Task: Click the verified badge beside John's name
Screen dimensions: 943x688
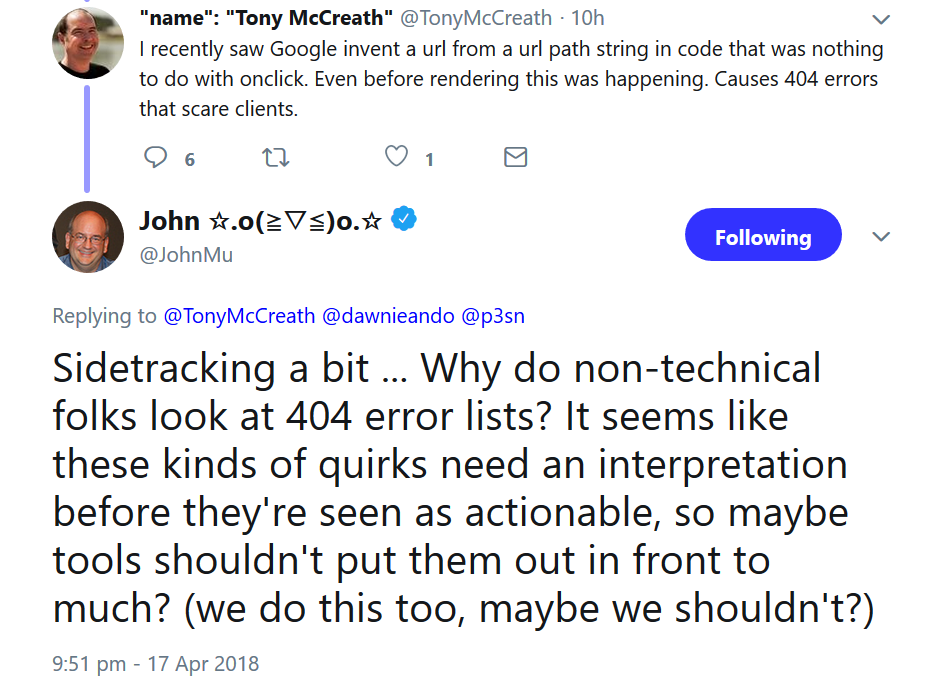Action: (x=403, y=221)
